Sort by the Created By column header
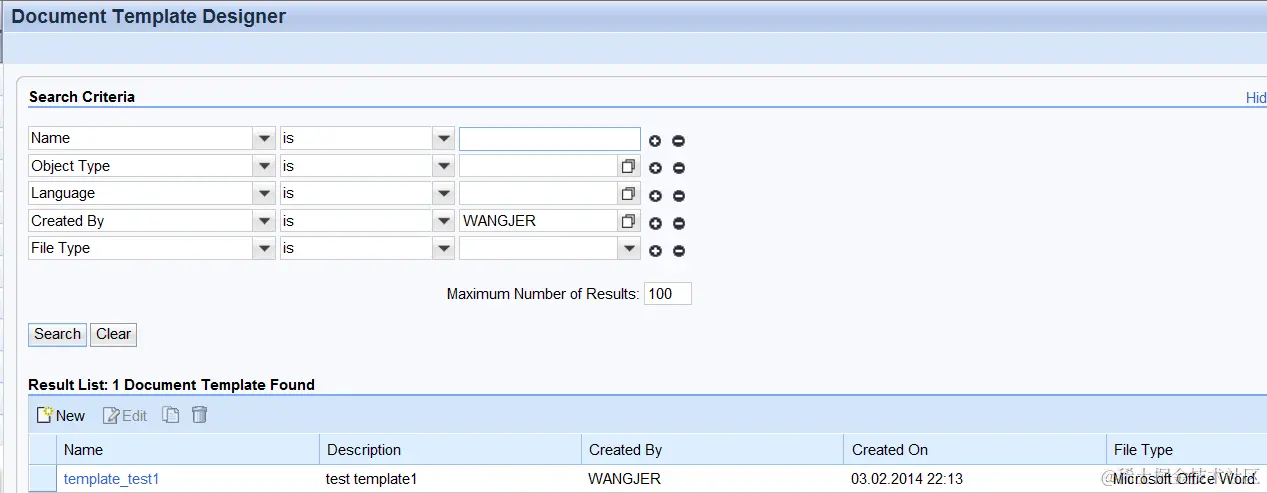Image resolution: width=1267 pixels, height=493 pixels. [x=713, y=450]
